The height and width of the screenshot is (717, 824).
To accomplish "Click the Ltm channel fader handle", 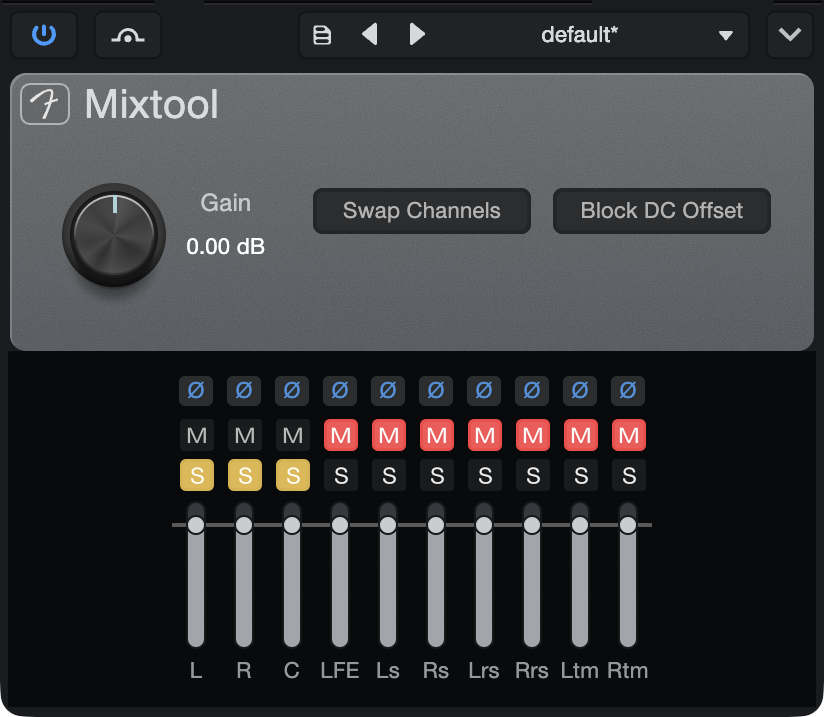I will [x=580, y=525].
